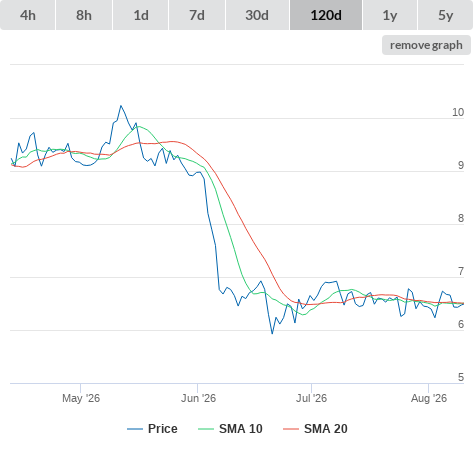Click the remove graph button
This screenshot has width=474, height=455.
point(426,45)
